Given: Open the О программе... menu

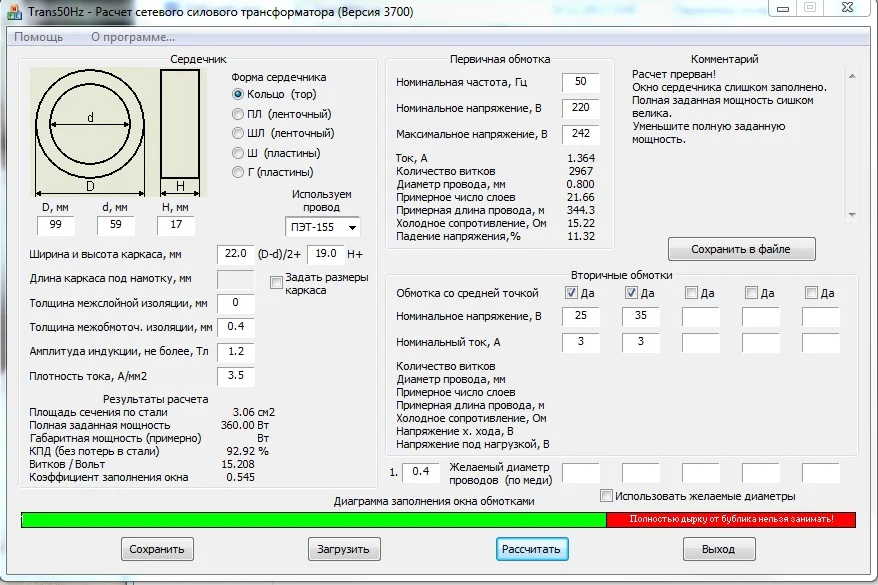Looking at the screenshot, I should [x=133, y=37].
